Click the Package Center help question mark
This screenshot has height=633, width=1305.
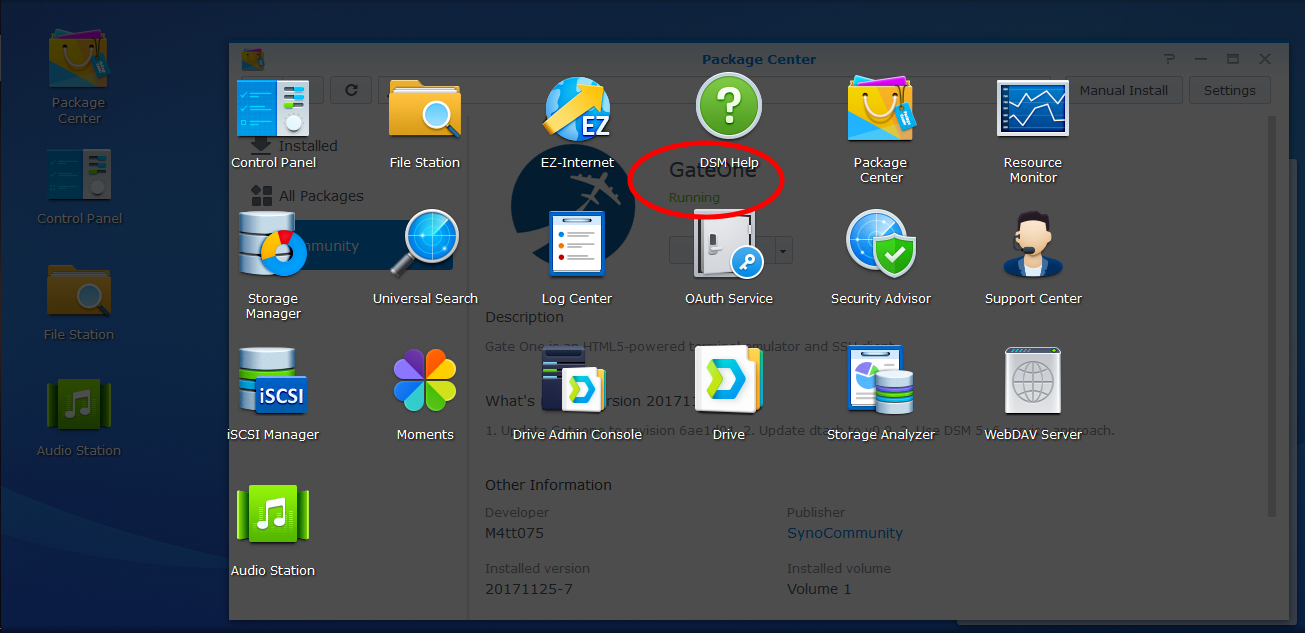pos(1170,59)
